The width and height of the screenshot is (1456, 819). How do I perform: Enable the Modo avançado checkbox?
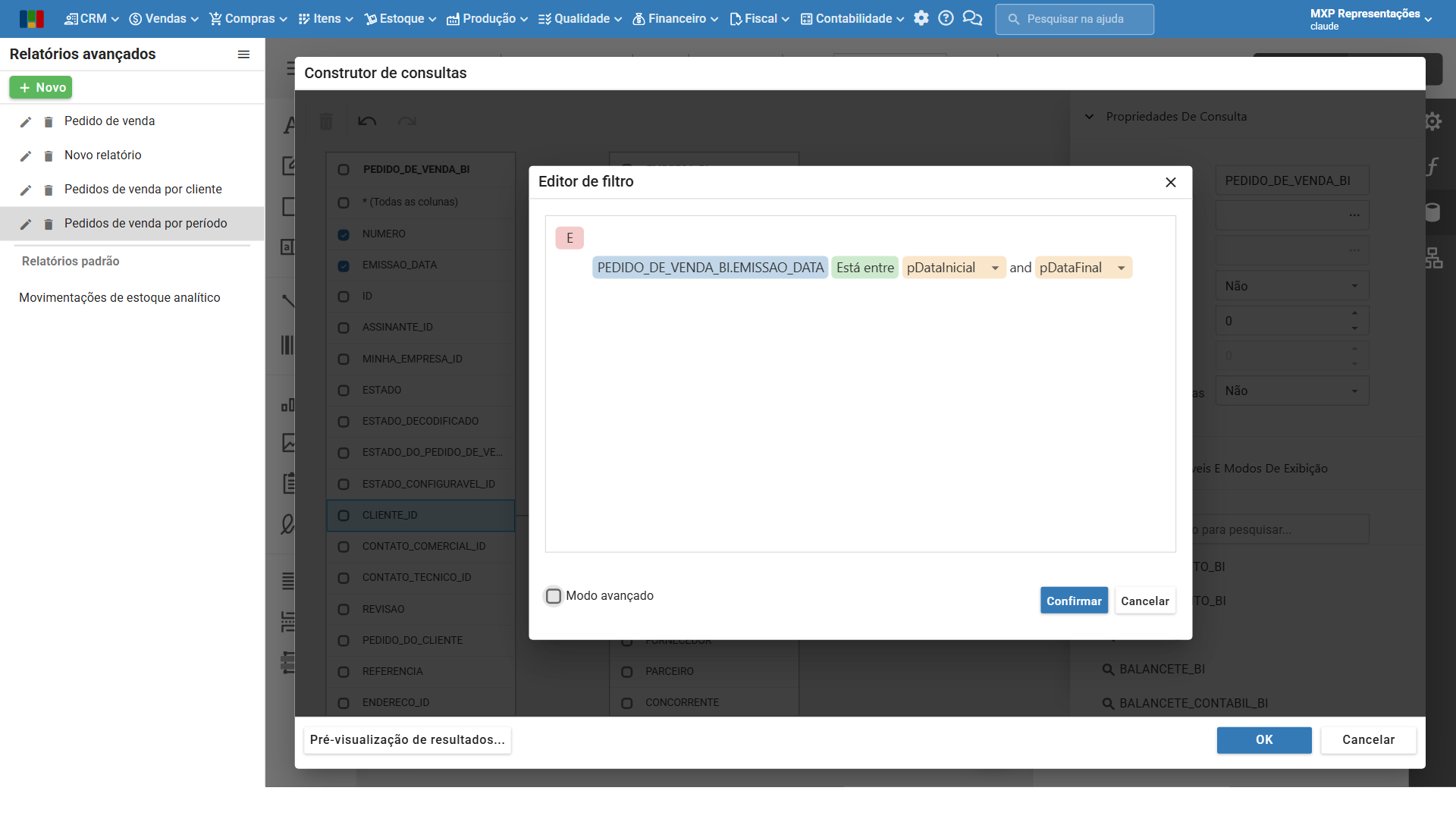pyautogui.click(x=554, y=596)
